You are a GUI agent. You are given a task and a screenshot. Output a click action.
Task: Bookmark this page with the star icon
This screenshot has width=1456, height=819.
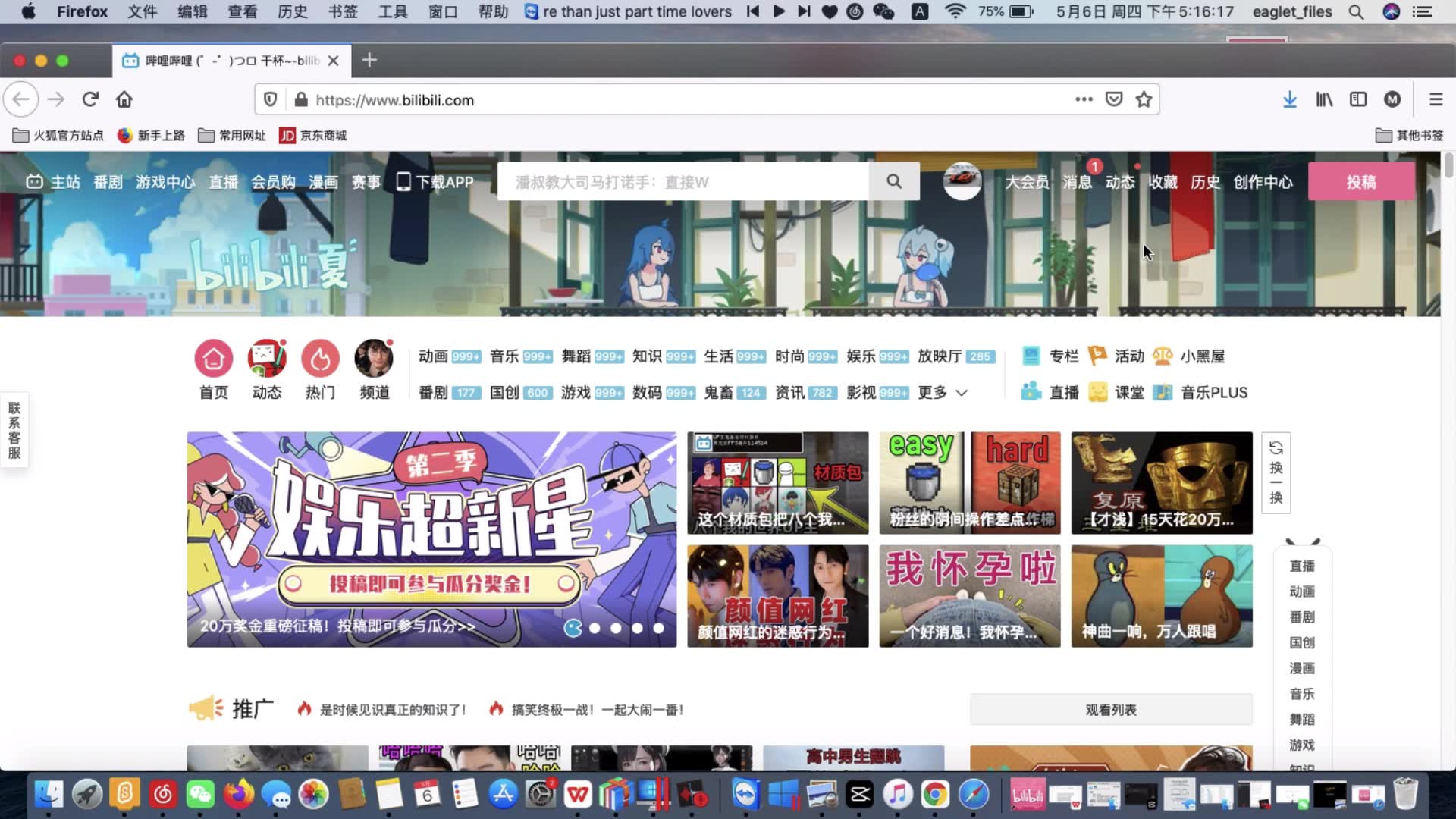[x=1144, y=99]
